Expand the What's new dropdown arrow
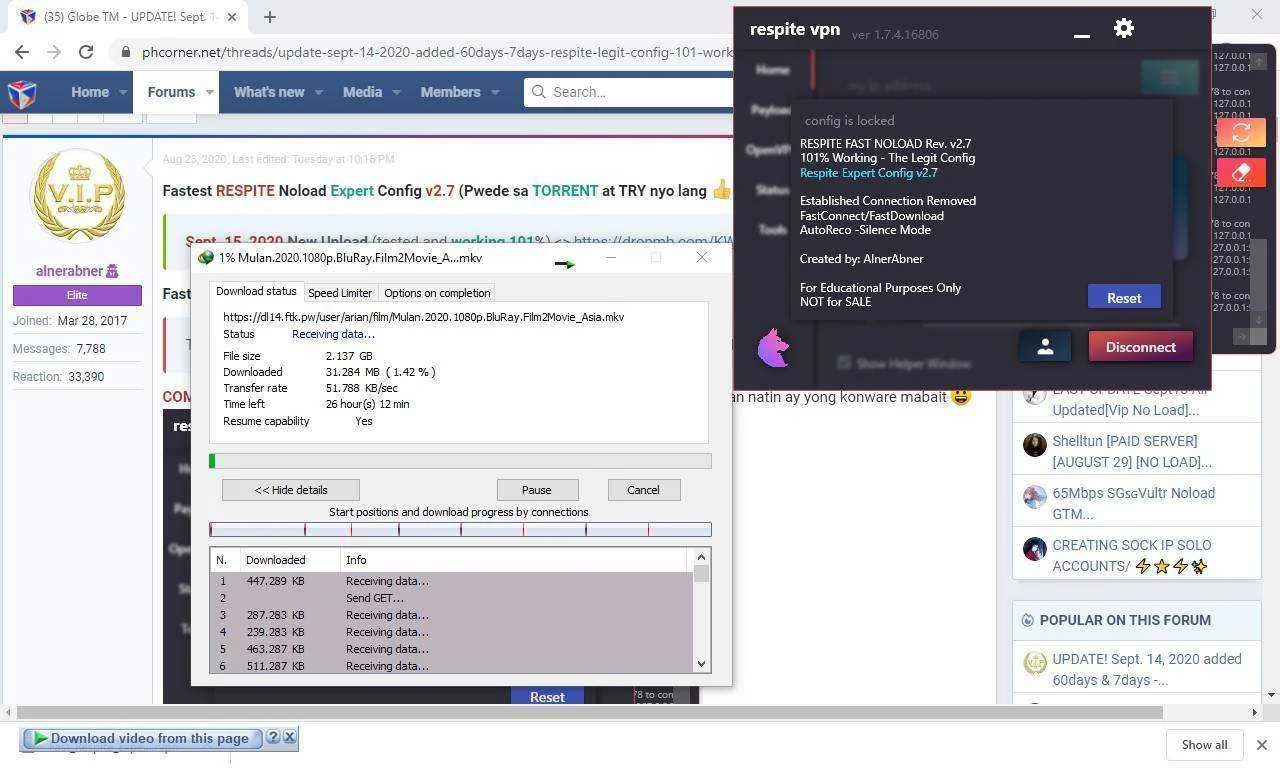 pos(319,92)
